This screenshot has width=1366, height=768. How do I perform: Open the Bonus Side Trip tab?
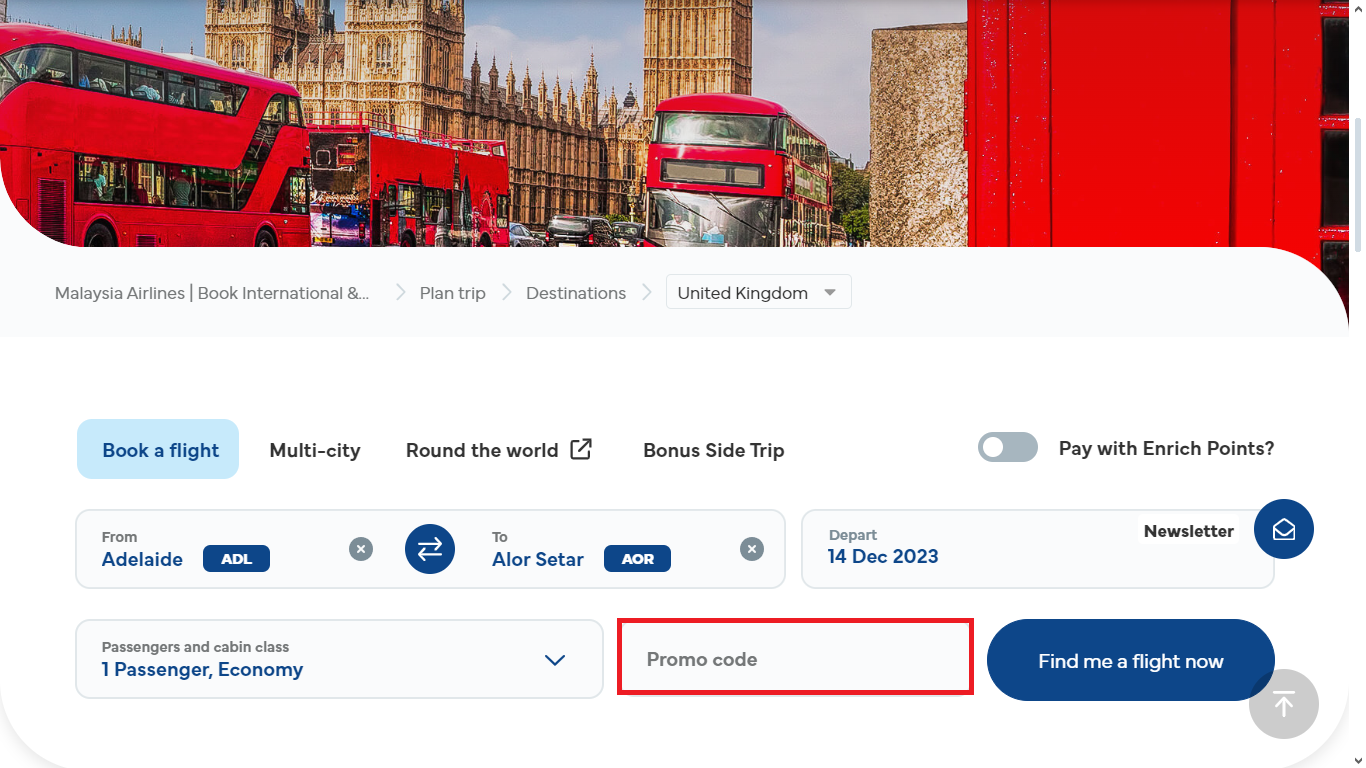713,450
